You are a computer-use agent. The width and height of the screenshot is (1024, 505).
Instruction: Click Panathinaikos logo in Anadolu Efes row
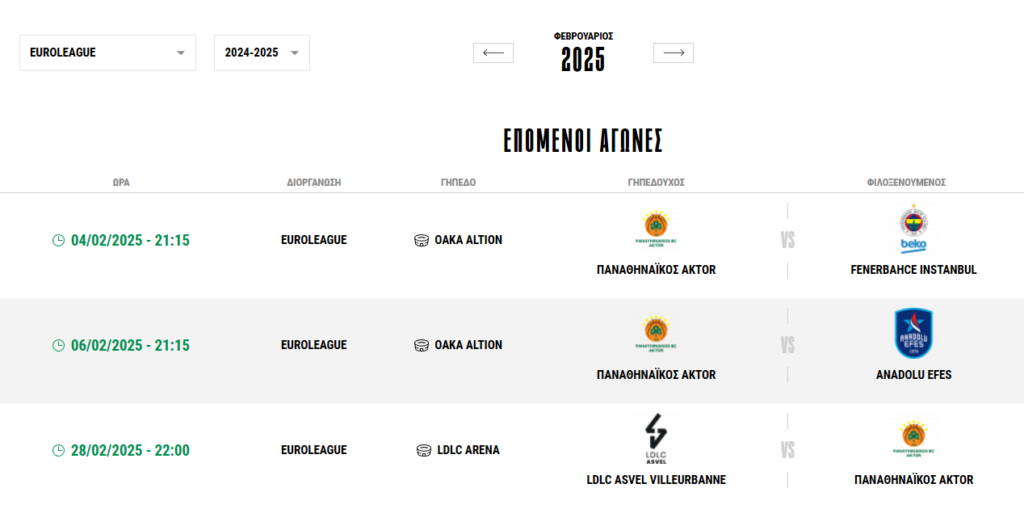(656, 334)
